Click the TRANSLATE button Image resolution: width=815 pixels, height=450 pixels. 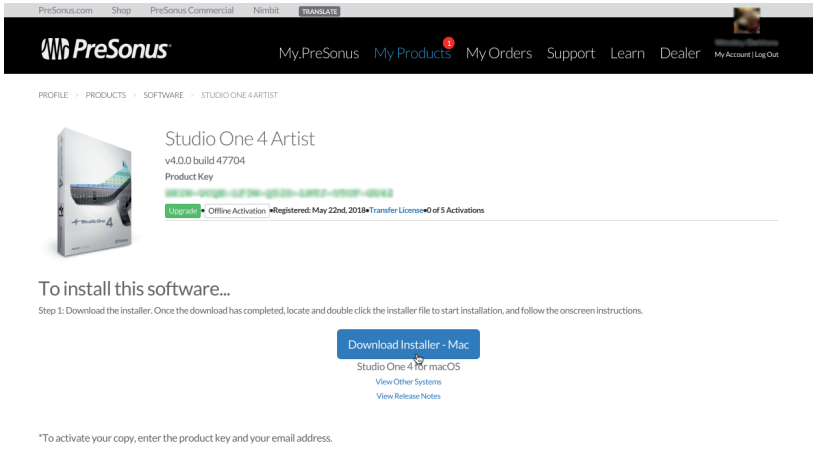click(x=319, y=11)
